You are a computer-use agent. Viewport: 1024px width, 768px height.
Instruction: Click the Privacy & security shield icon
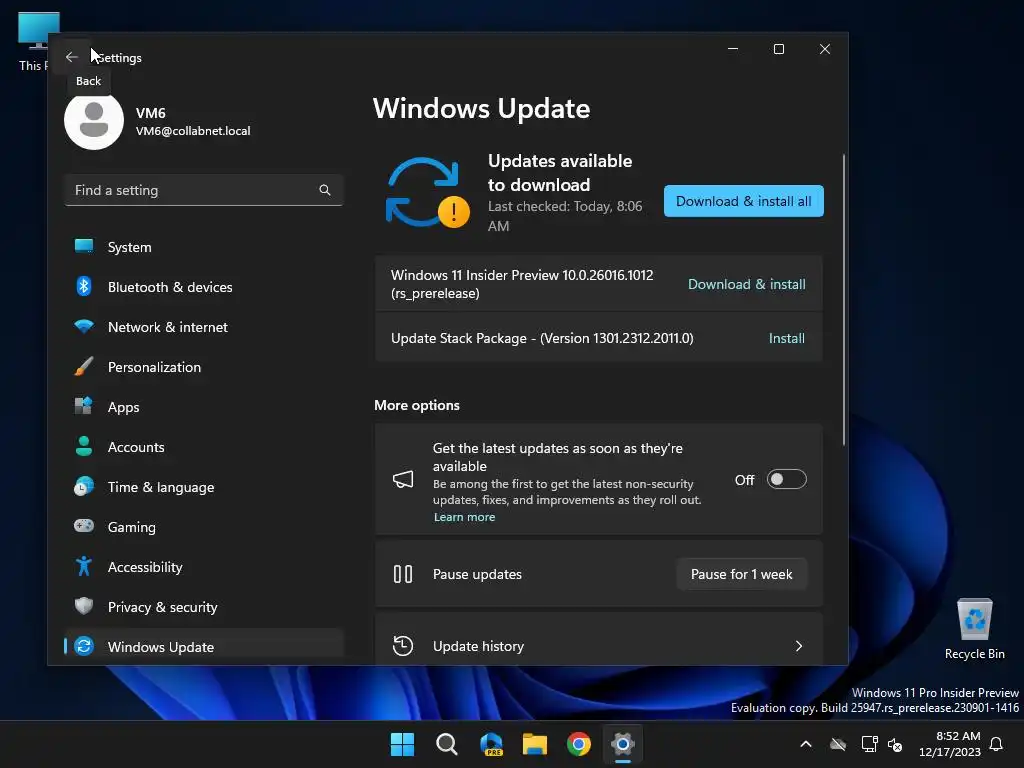click(x=84, y=606)
